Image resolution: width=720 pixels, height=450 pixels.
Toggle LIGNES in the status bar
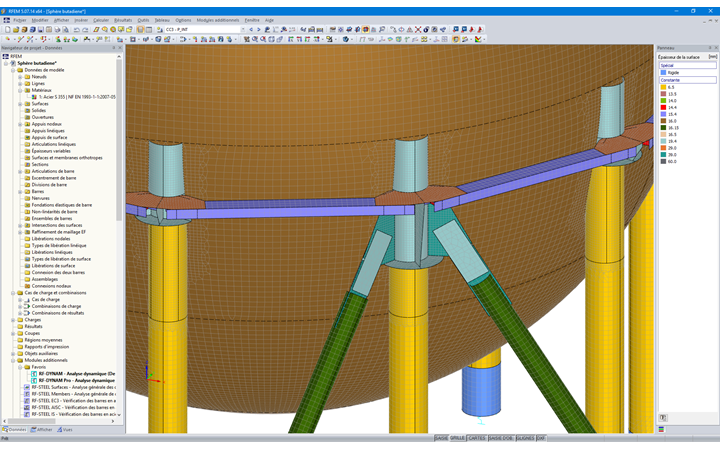(x=525, y=438)
